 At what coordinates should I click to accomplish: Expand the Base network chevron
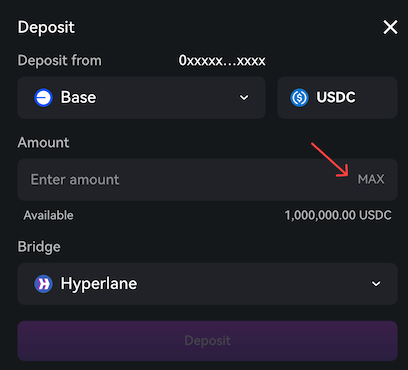click(244, 98)
